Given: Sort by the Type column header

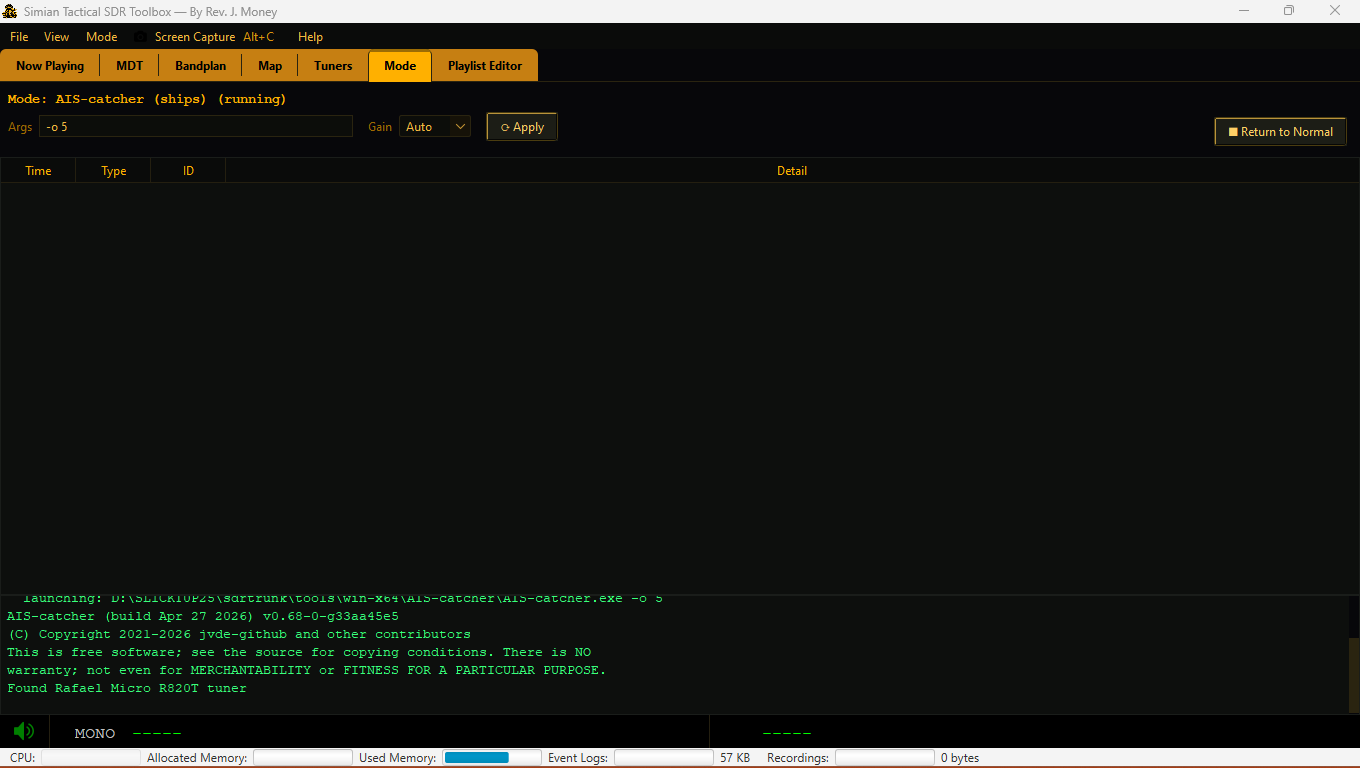Looking at the screenshot, I should (114, 171).
